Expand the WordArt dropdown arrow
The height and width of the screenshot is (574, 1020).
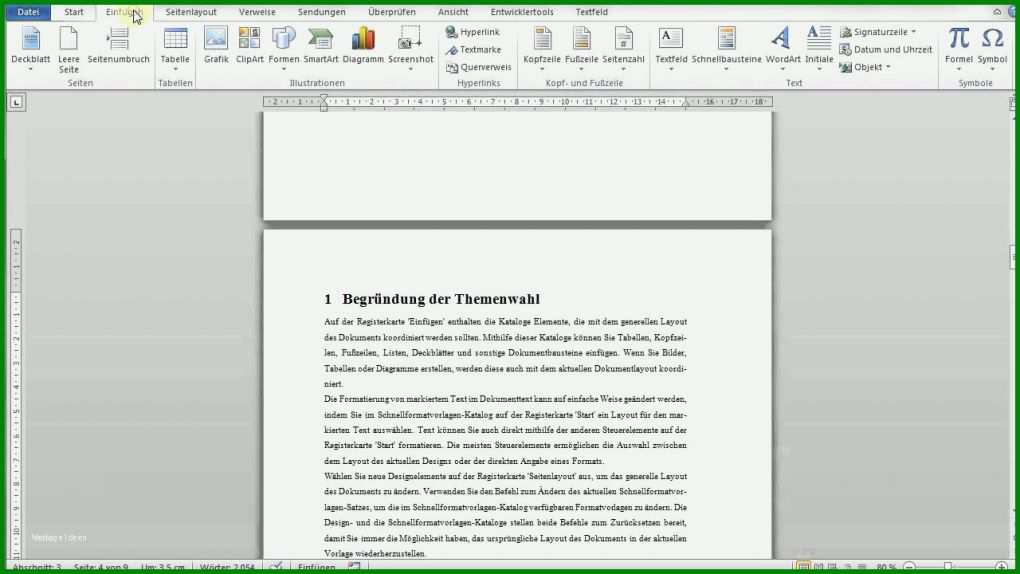(783, 69)
